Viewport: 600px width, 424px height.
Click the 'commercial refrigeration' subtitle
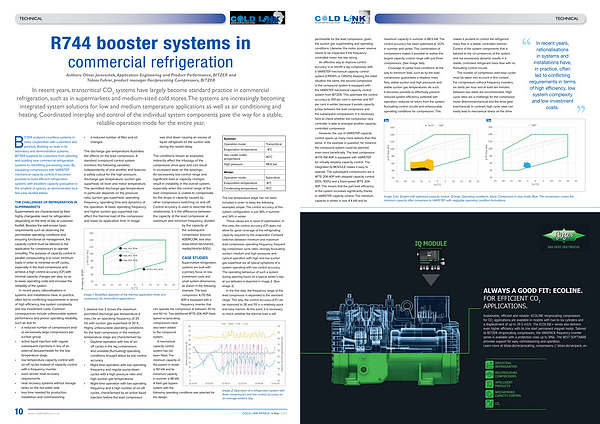150,62
